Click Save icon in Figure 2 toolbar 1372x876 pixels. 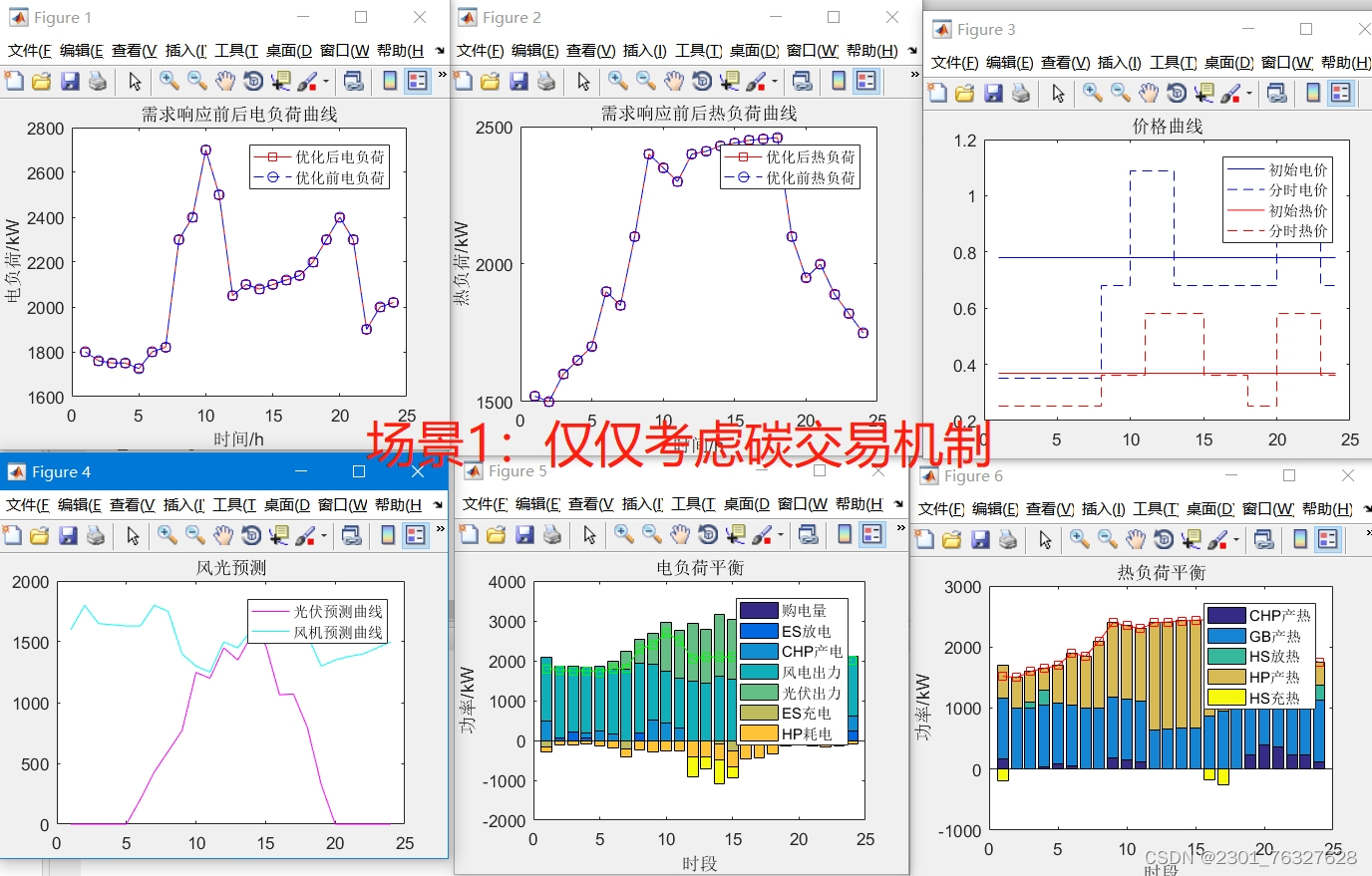(518, 81)
